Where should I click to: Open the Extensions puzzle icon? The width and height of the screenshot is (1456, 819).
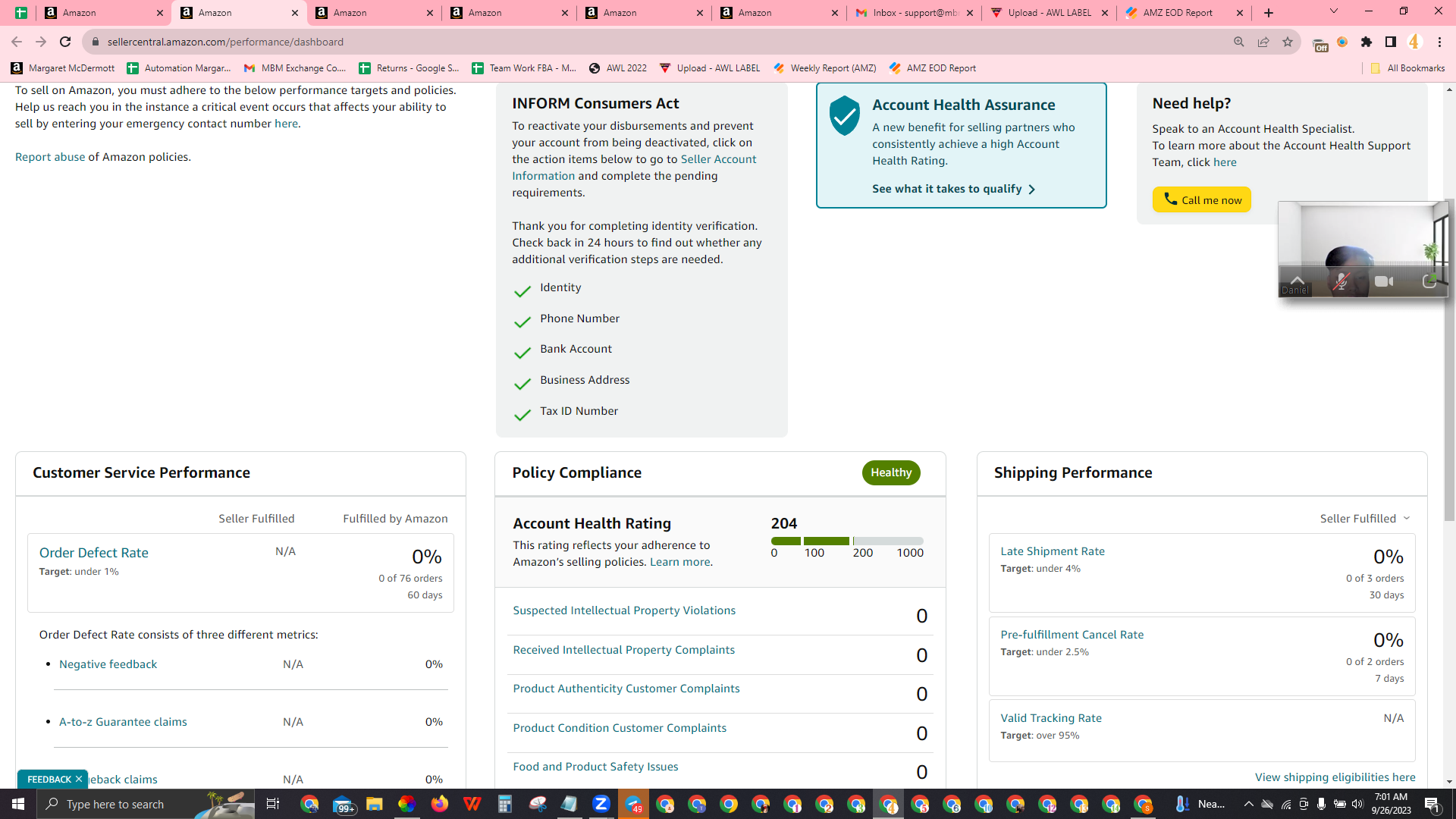click(1367, 42)
